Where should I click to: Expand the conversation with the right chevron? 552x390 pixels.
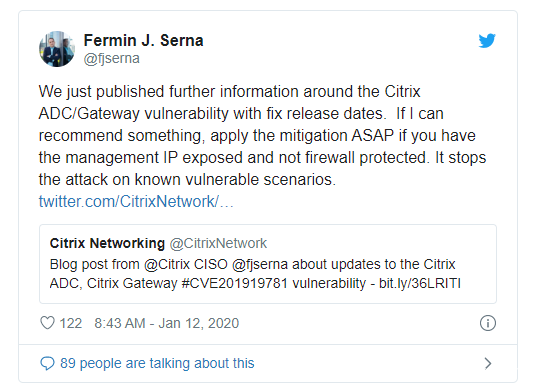[x=488, y=363]
